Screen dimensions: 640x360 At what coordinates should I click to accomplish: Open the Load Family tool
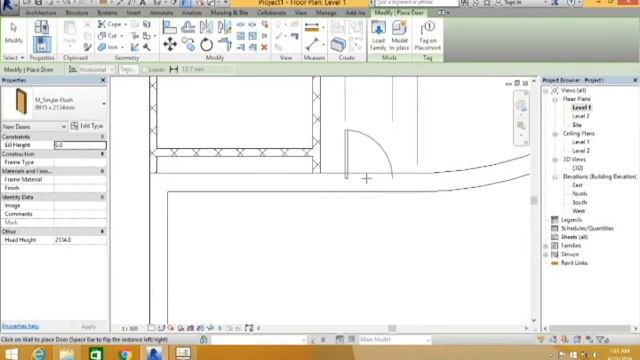coord(378,36)
